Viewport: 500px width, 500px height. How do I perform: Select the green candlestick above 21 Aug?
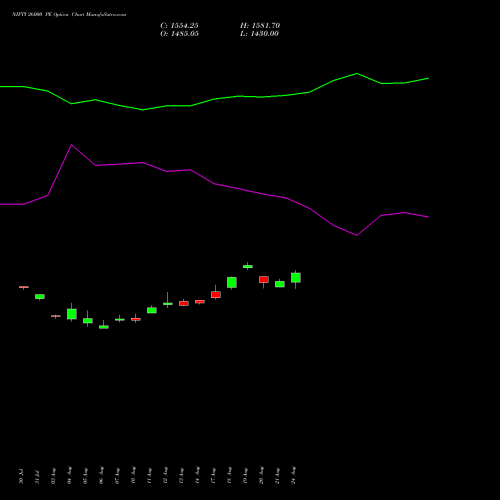280,284
